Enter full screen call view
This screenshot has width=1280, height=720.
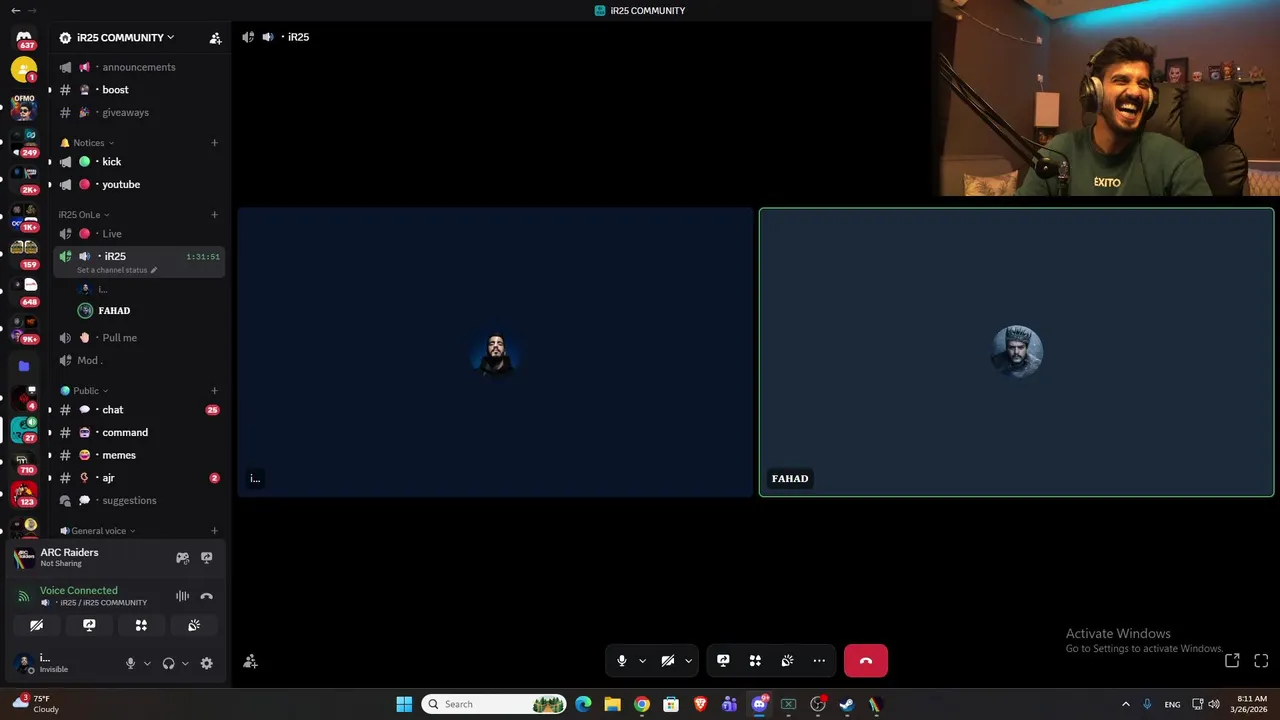(x=1261, y=660)
